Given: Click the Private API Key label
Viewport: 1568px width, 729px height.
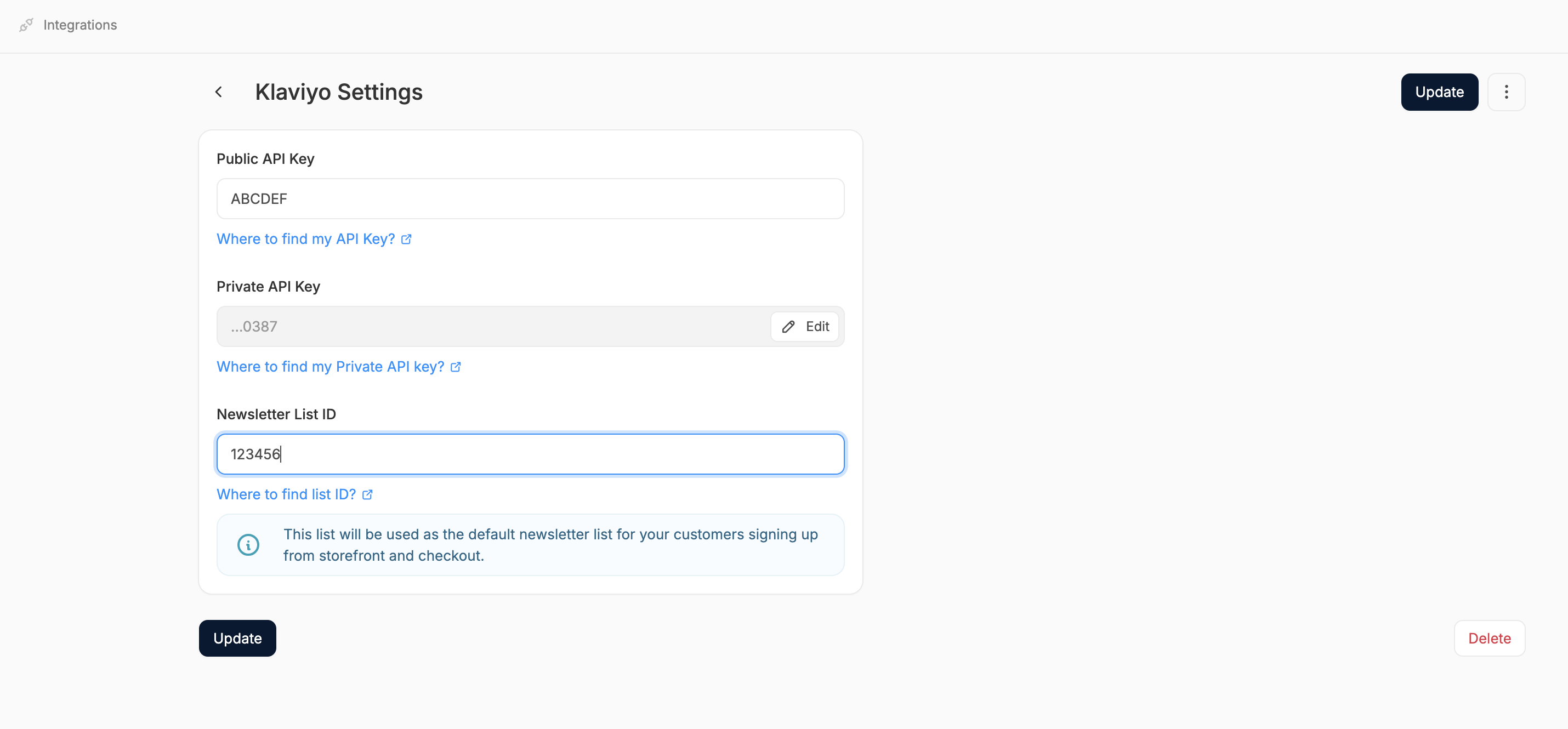Looking at the screenshot, I should tap(269, 287).
